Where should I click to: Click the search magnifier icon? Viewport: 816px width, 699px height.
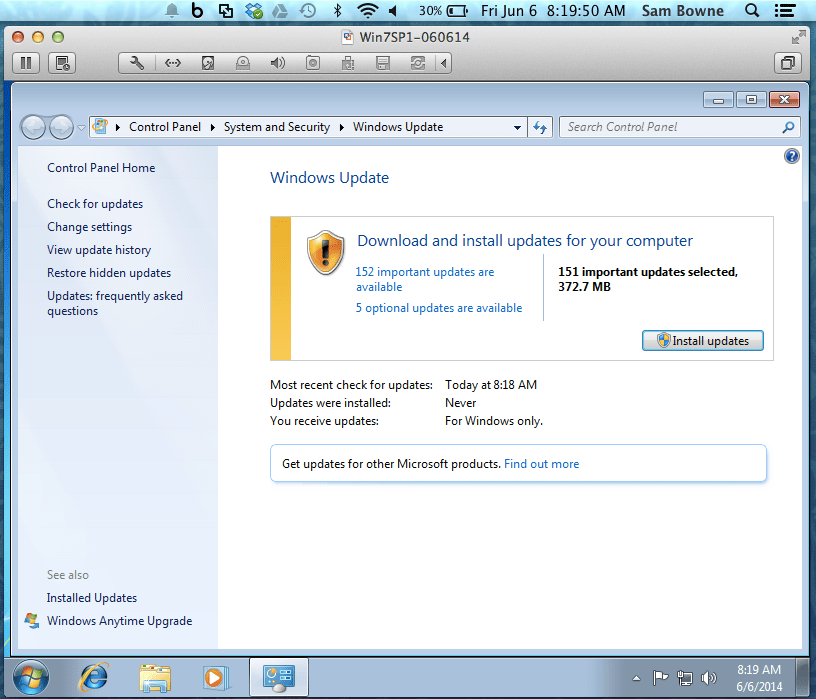(788, 127)
